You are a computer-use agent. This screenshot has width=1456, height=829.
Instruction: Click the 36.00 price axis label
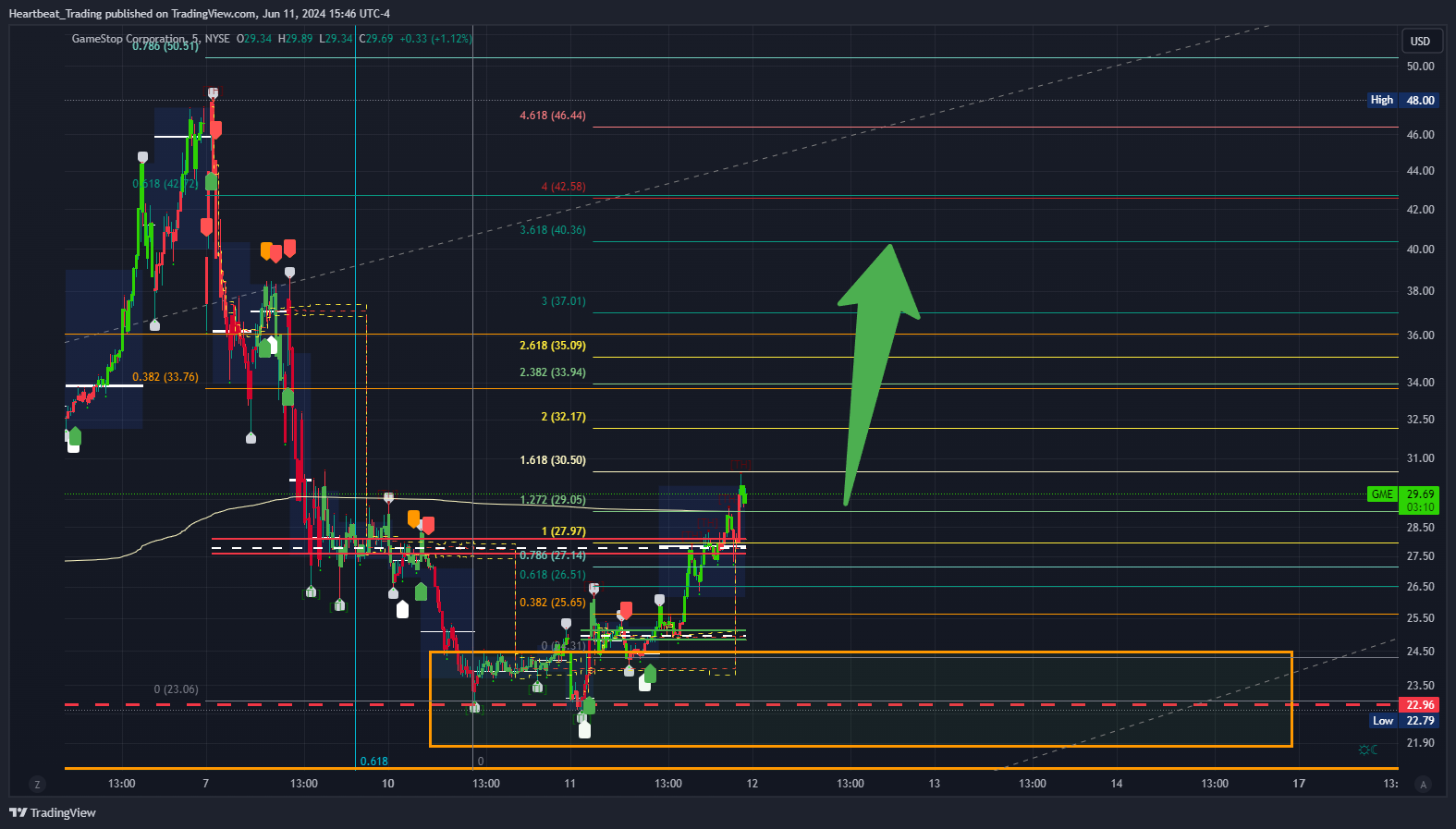point(1420,335)
